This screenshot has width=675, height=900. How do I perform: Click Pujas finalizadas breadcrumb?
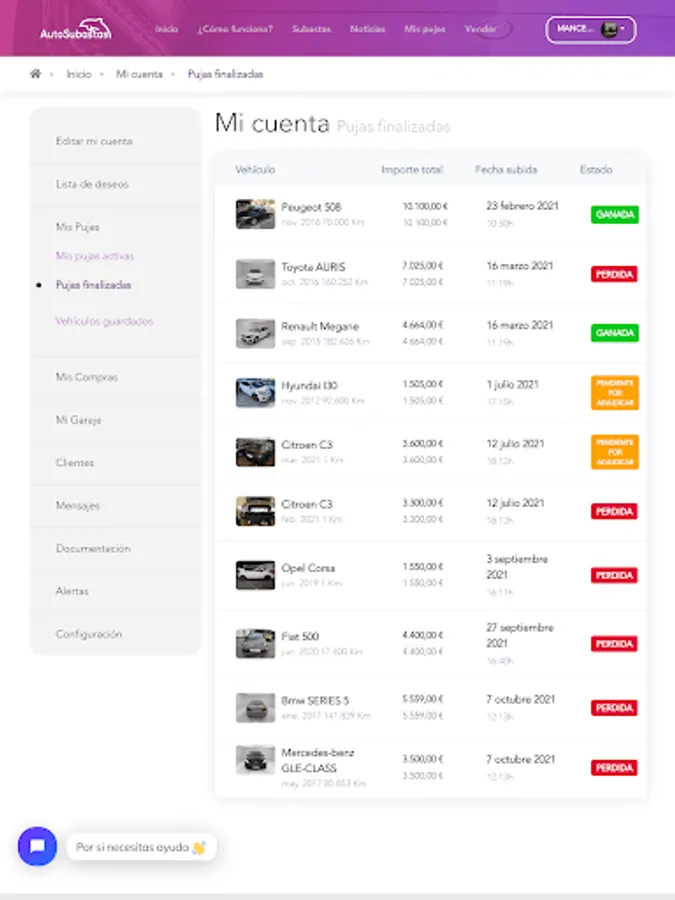226,74
